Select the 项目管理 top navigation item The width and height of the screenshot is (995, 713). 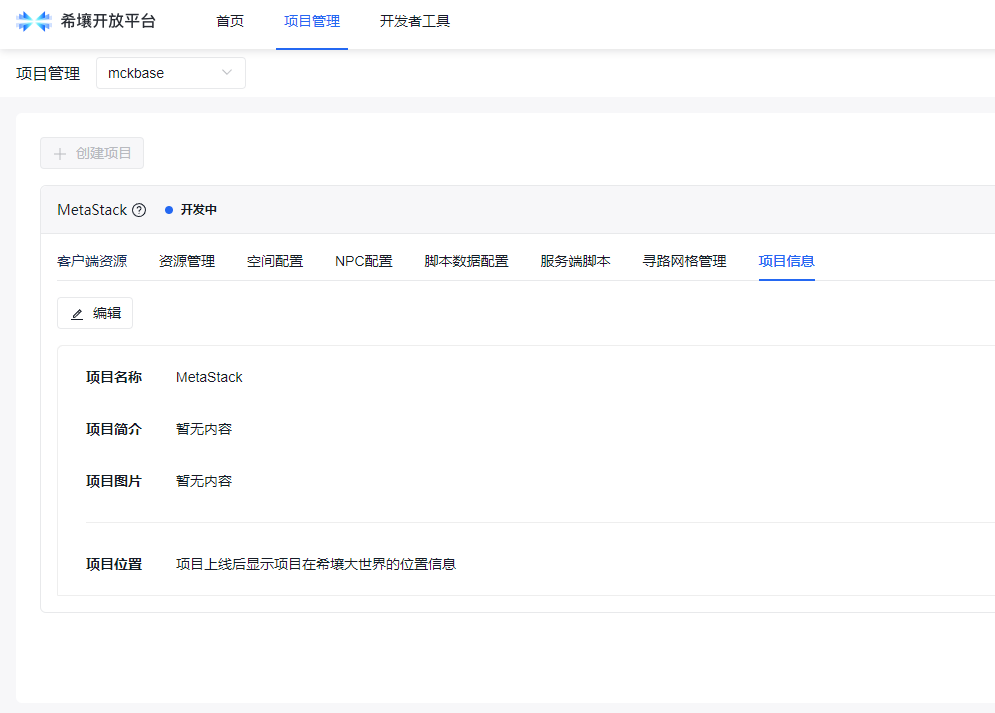coord(312,21)
